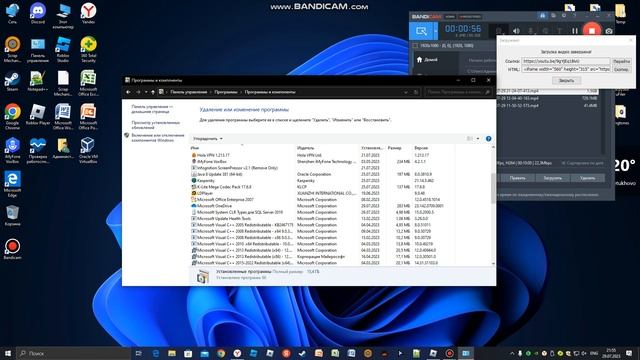Select LDPlayer in the programs list
Screen dimensions: 640x360
[x=322, y=193]
